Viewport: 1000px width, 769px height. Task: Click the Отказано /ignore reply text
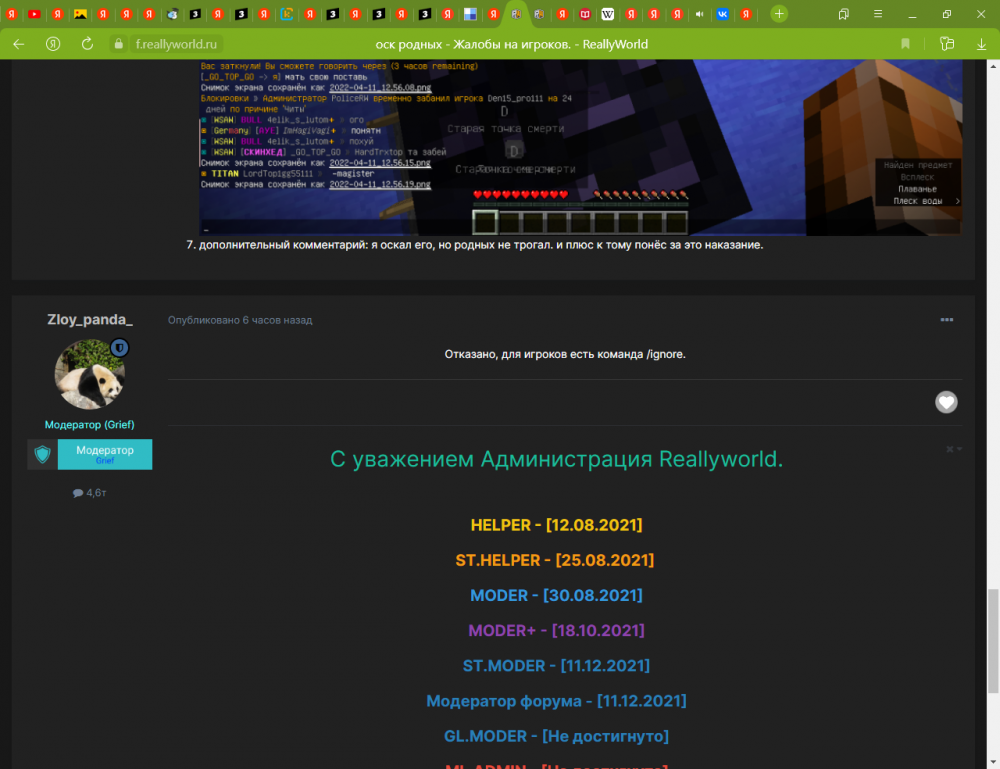point(565,354)
